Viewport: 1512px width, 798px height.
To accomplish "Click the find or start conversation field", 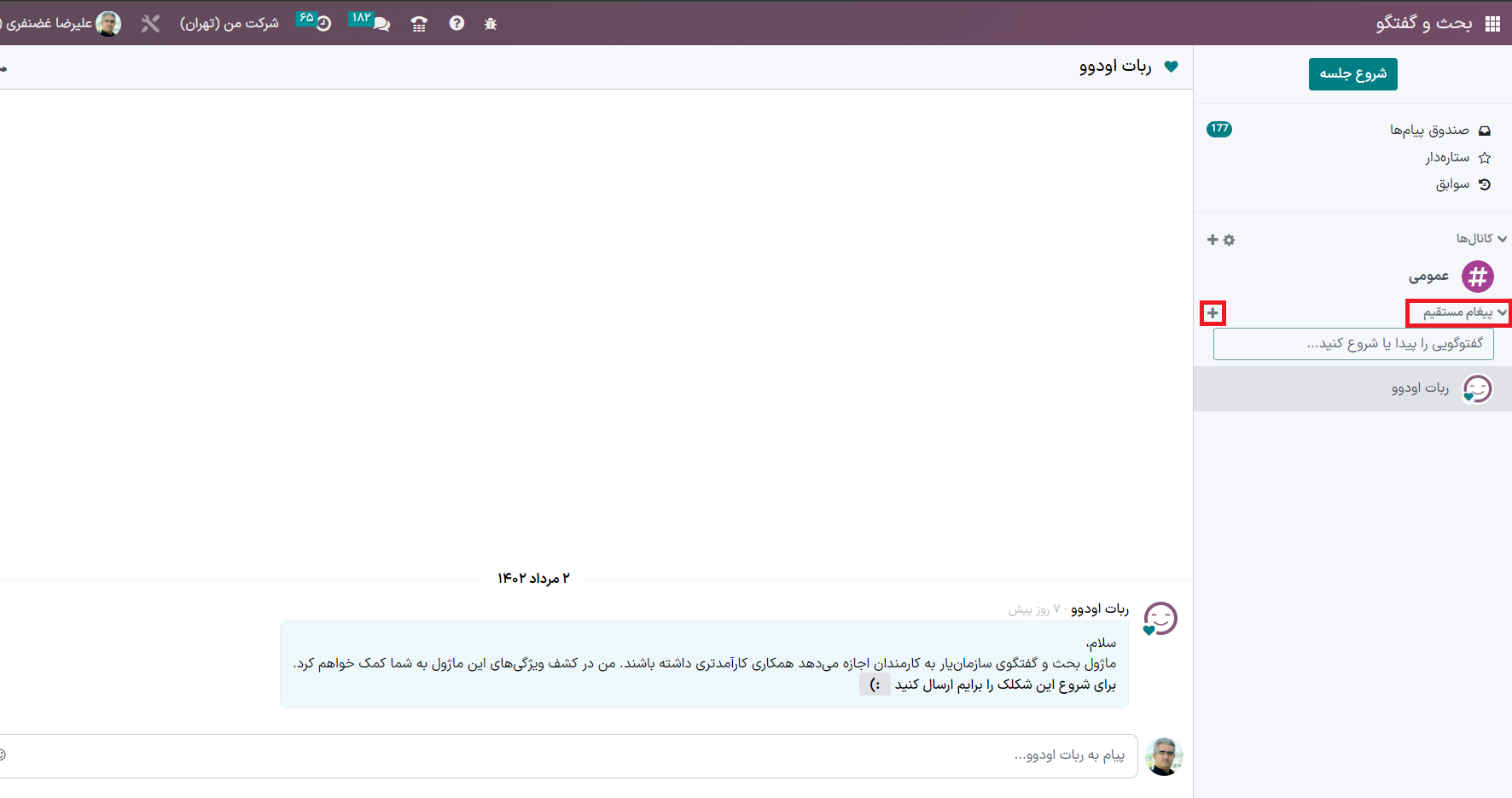I will 1353,344.
